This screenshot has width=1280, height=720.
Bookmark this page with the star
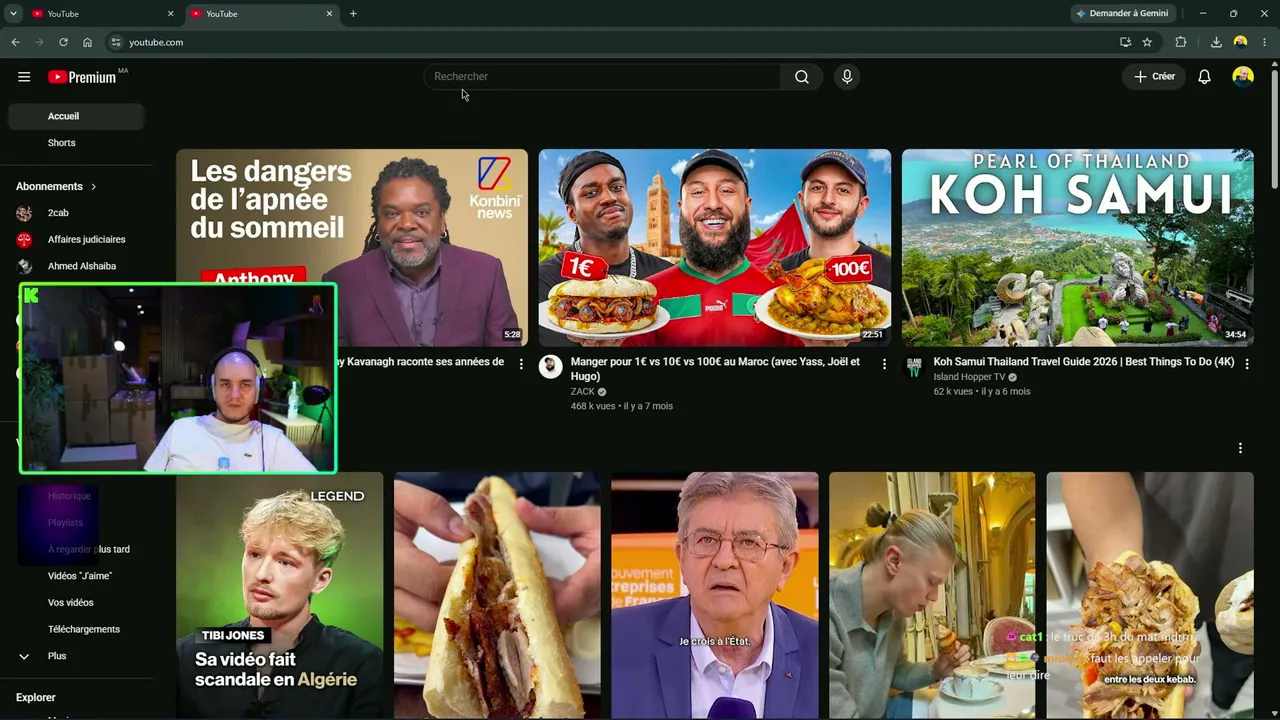click(x=1147, y=42)
